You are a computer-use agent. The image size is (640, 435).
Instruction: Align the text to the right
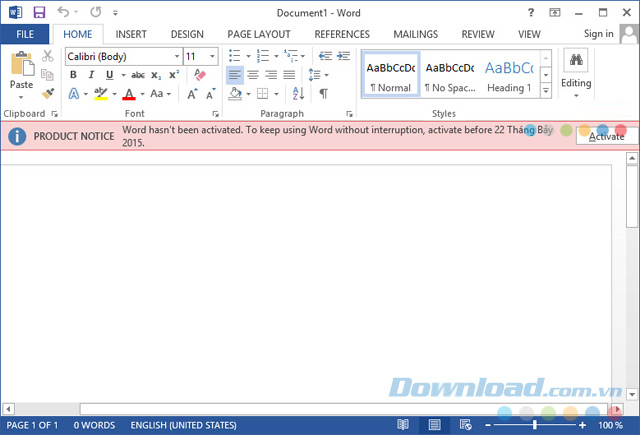[x=271, y=75]
